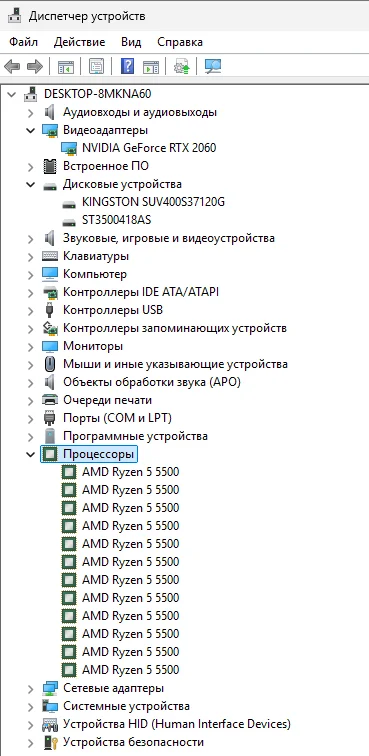Image resolution: width=369 pixels, height=756 pixels.
Task: Select the Компьютер category label
Action: (x=95, y=274)
